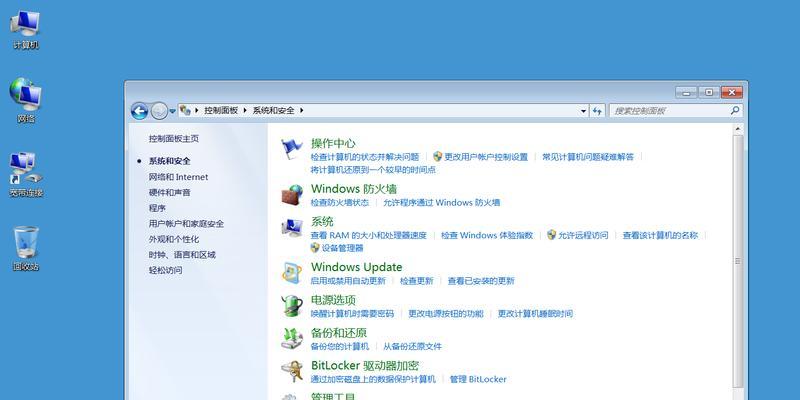Click 查看该计算机的名称 link
800x400 pixels.
click(660, 235)
